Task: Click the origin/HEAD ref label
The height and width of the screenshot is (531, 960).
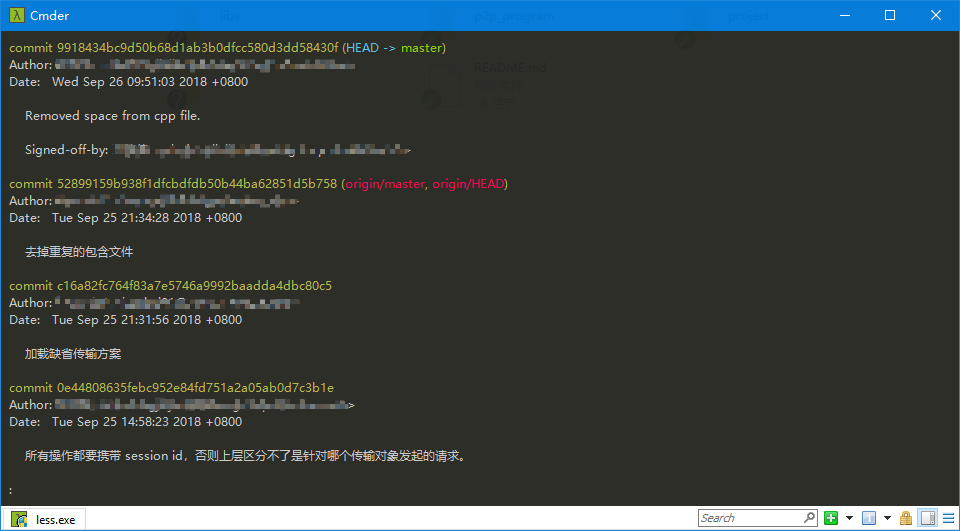Action: click(468, 184)
